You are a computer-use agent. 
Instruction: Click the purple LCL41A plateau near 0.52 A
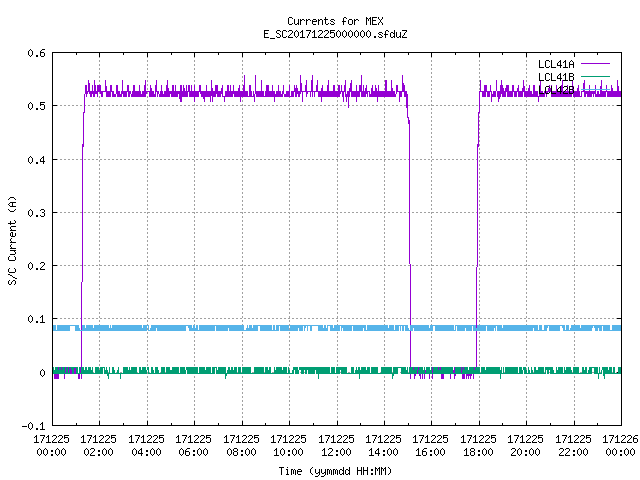(x=245, y=93)
